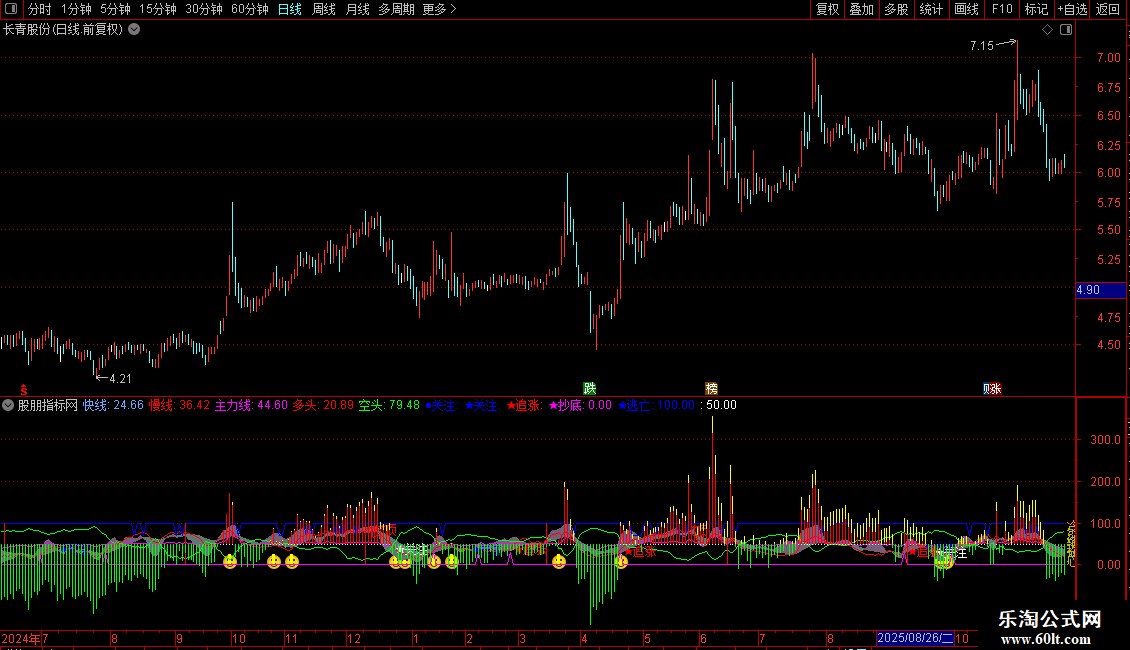Toggle the right info panel icon
The width and height of the screenshot is (1130, 650).
pos(1066,30)
